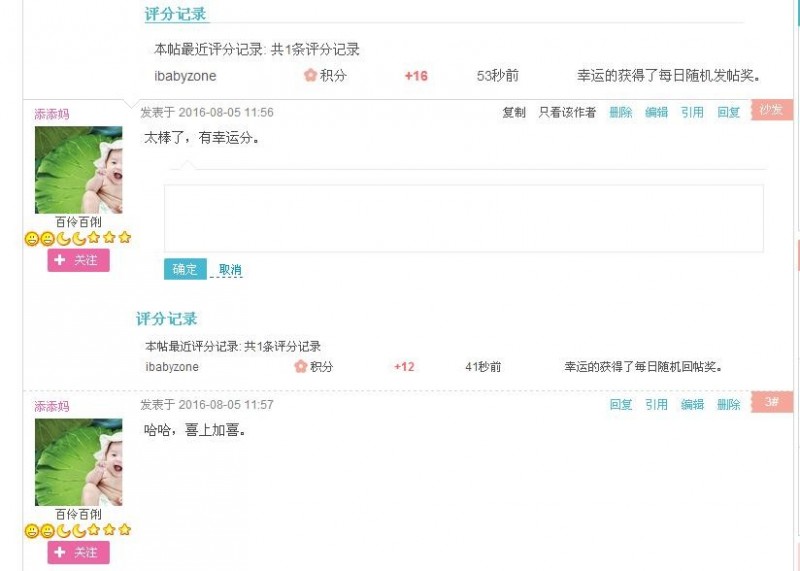The image size is (800, 571).
Task: Click the flower icon beside +16 积分
Action: tap(310, 76)
